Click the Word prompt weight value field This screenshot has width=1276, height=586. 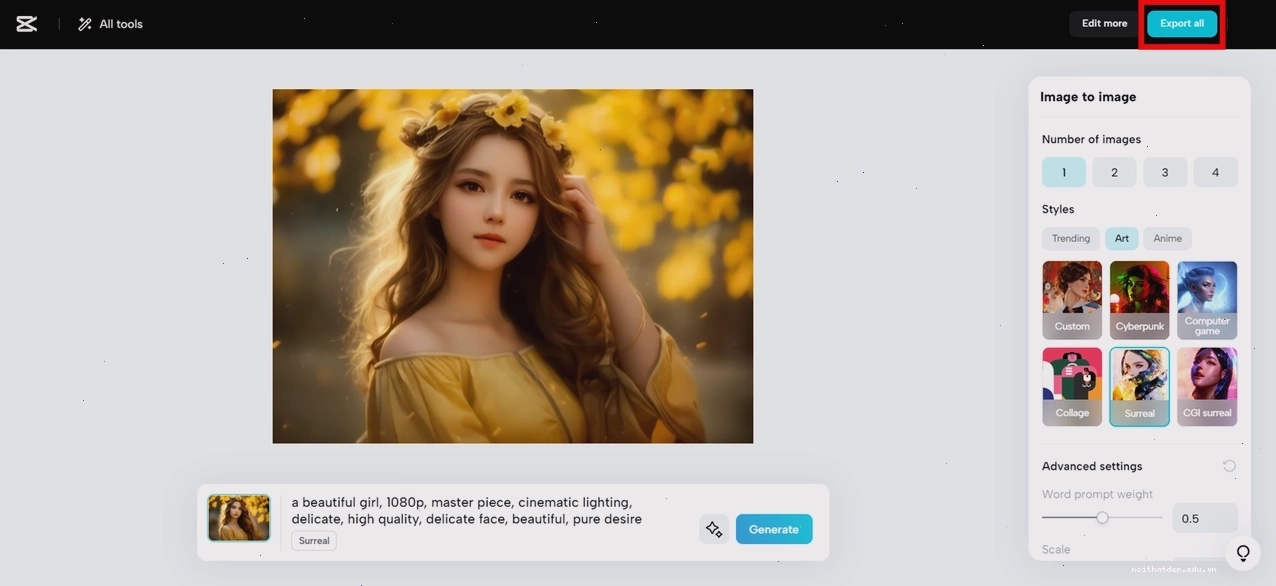click(1205, 518)
